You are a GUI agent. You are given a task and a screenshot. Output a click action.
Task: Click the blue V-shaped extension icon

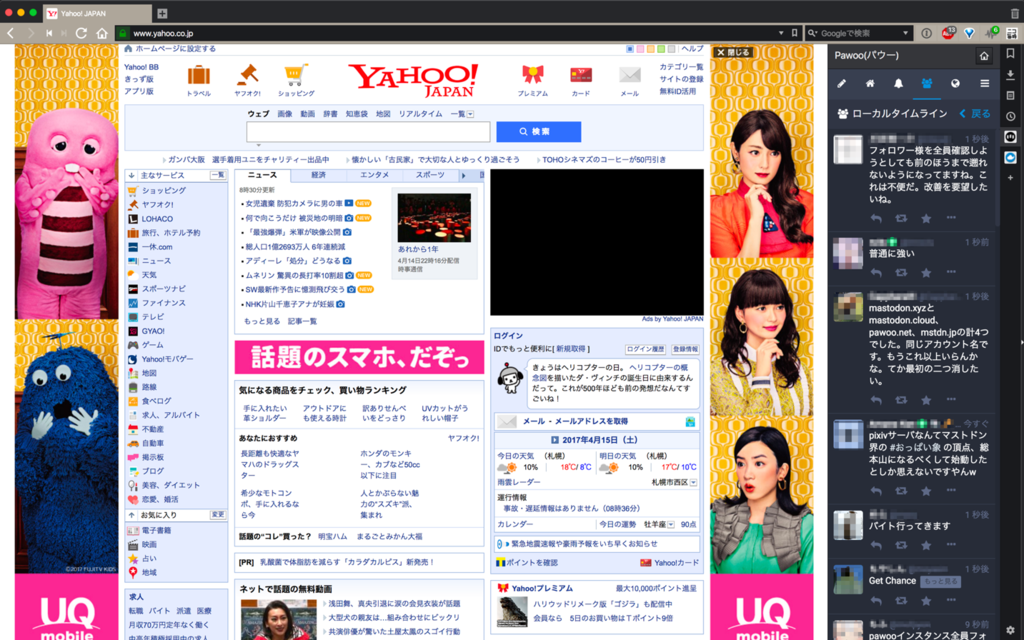(x=970, y=33)
